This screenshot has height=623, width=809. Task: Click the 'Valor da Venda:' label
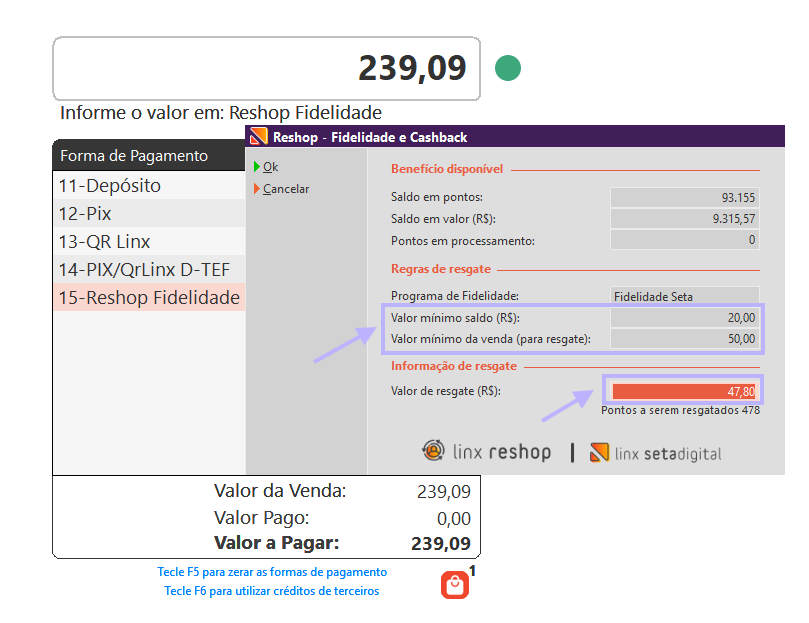click(x=280, y=491)
